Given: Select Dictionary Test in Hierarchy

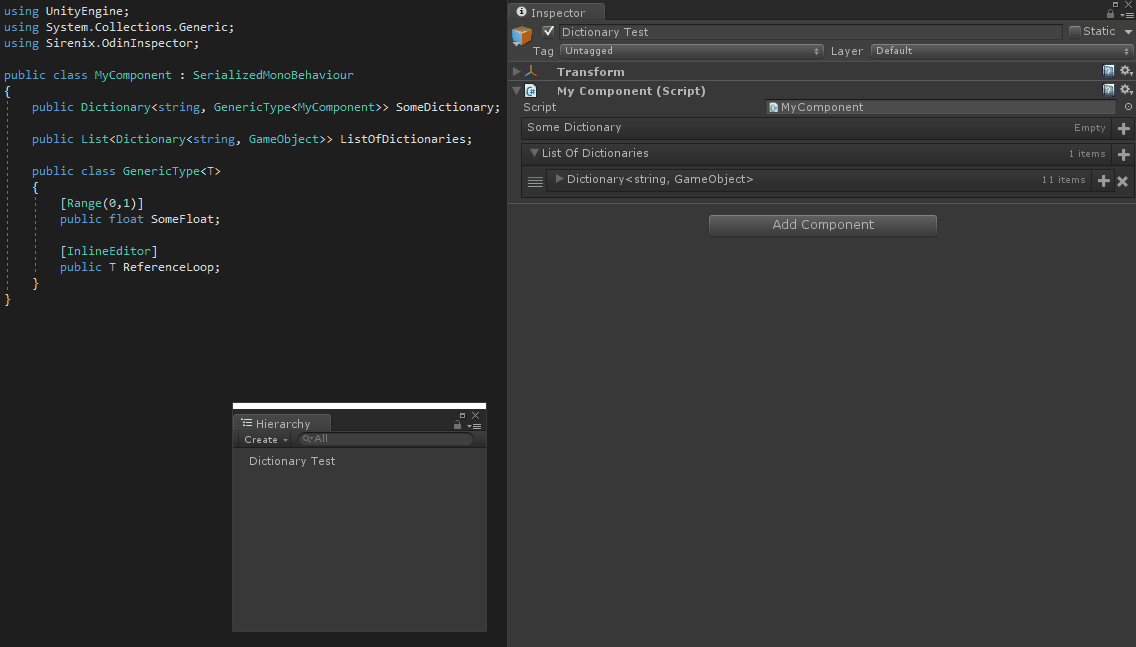Looking at the screenshot, I should pos(292,461).
